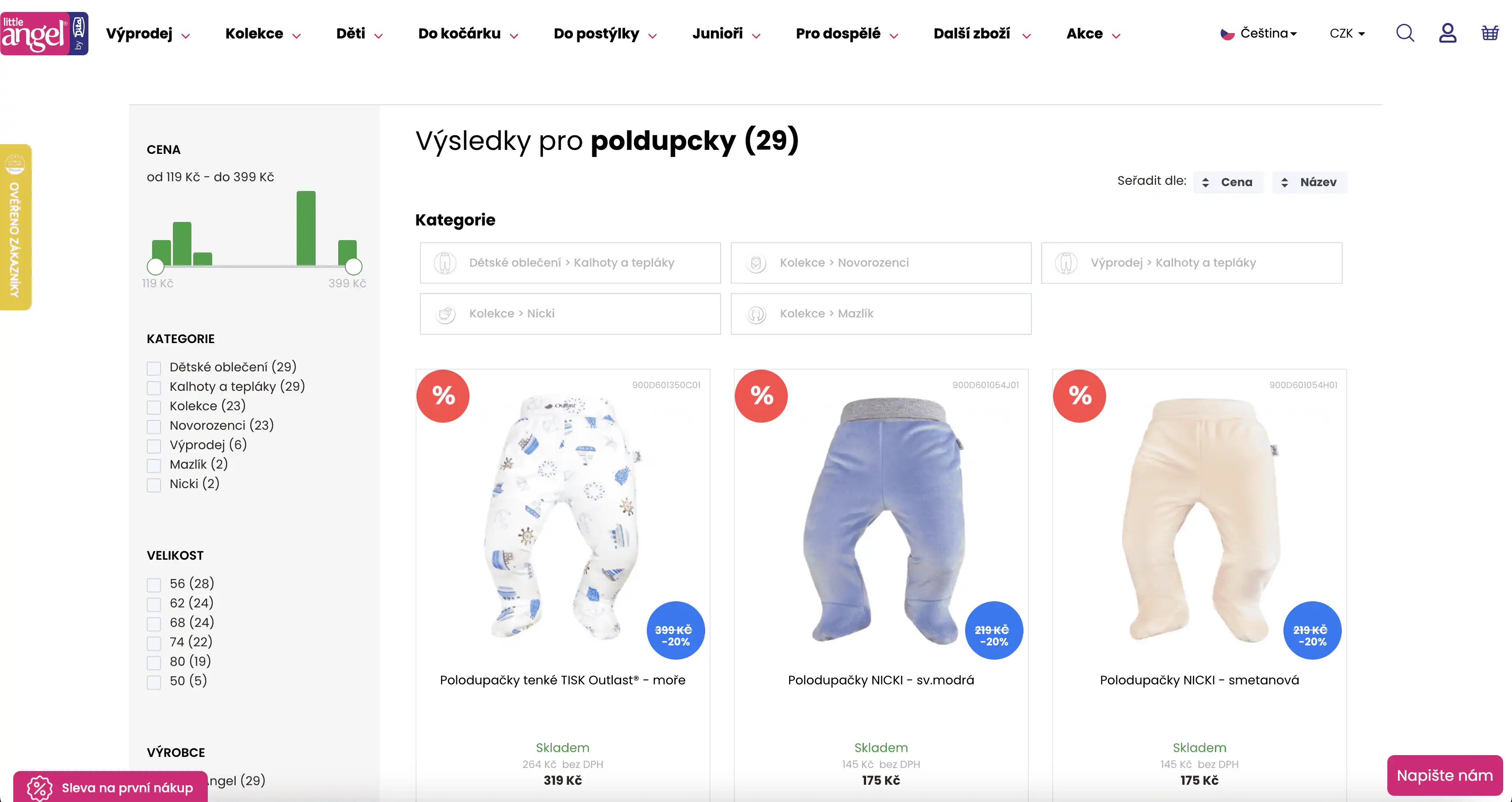This screenshot has height=802, width=1512.
Task: Enable the Mazlík (2) filter checkbox
Action: tap(154, 465)
